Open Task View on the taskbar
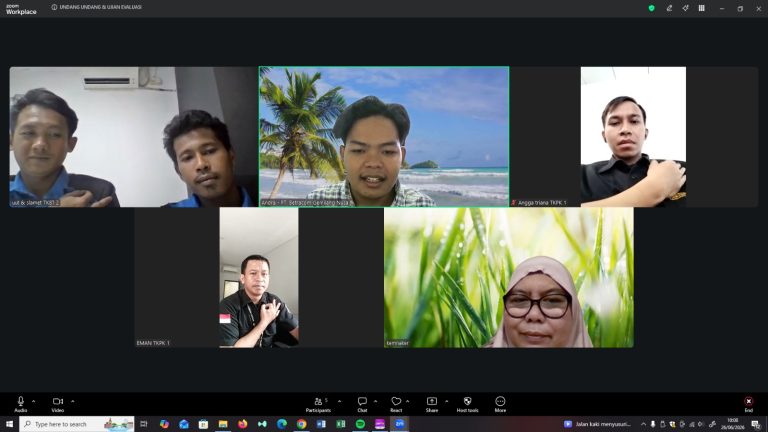The width and height of the screenshot is (768, 432). [144, 424]
